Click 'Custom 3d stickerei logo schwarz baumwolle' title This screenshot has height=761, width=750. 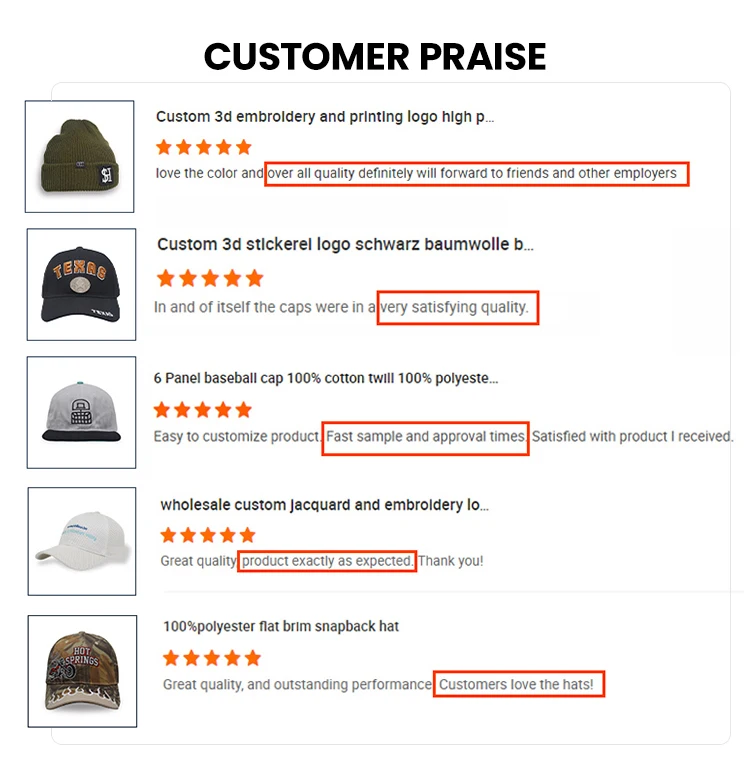click(345, 244)
